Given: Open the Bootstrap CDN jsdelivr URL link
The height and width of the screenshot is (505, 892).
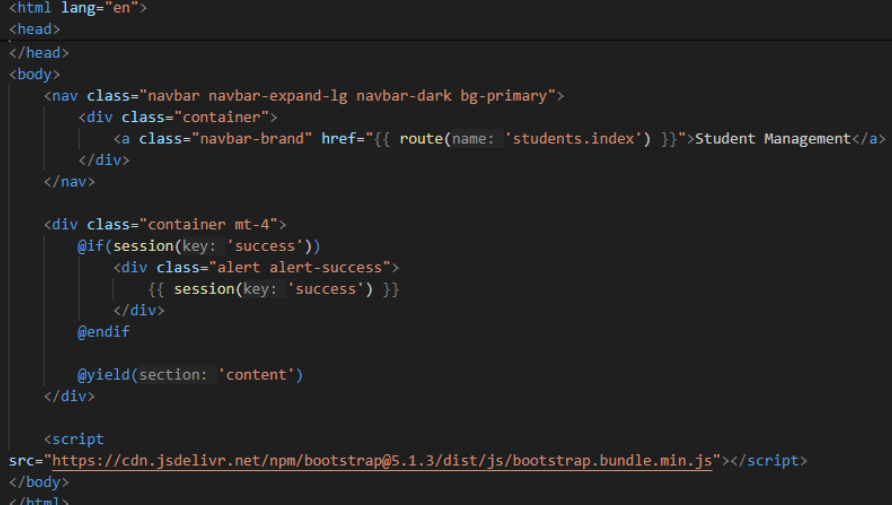Looking at the screenshot, I should (381, 461).
